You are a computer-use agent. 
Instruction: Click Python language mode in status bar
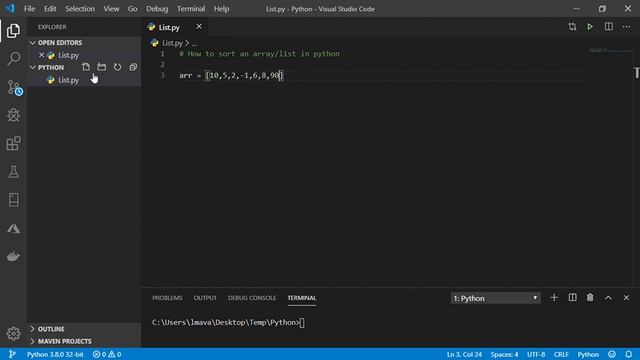point(588,354)
